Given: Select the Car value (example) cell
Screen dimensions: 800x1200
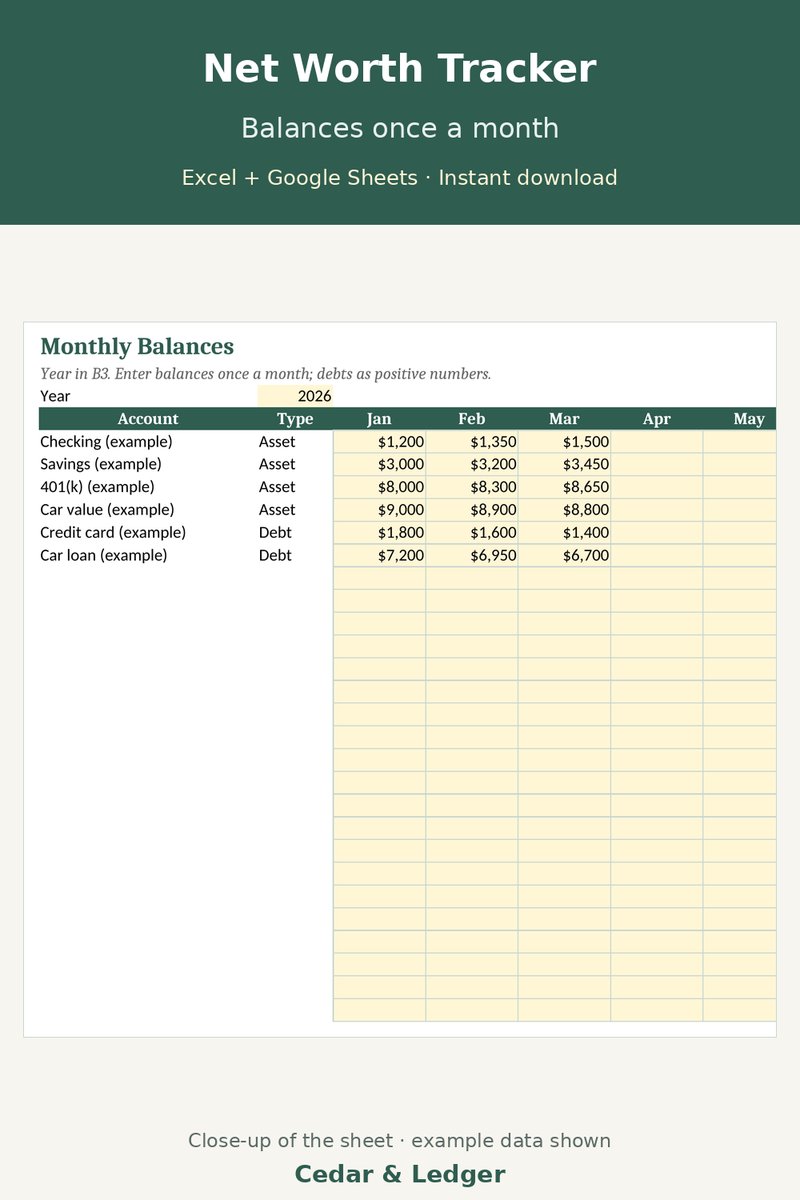Looking at the screenshot, I should point(148,509).
